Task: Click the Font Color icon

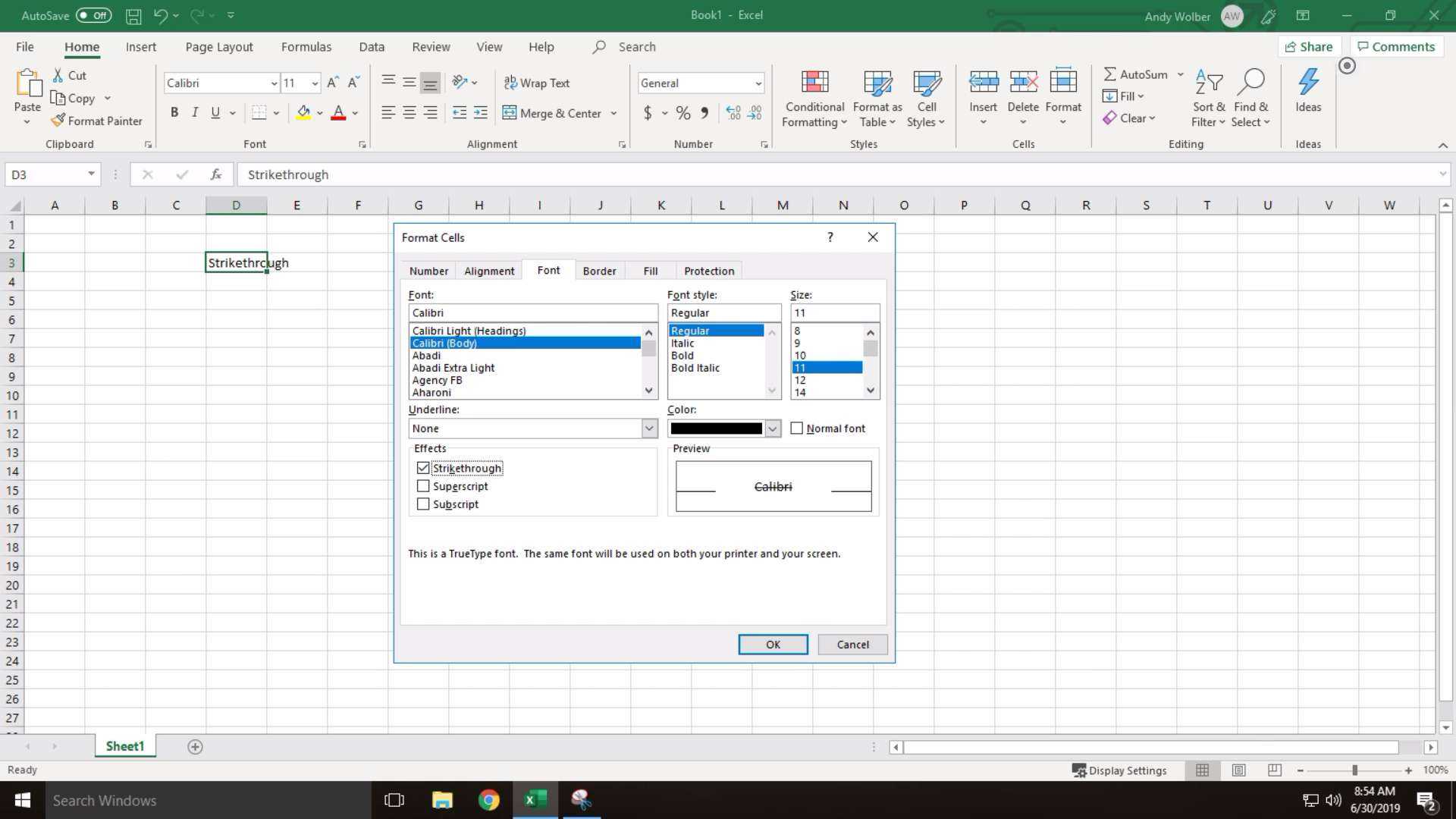Action: (338, 112)
